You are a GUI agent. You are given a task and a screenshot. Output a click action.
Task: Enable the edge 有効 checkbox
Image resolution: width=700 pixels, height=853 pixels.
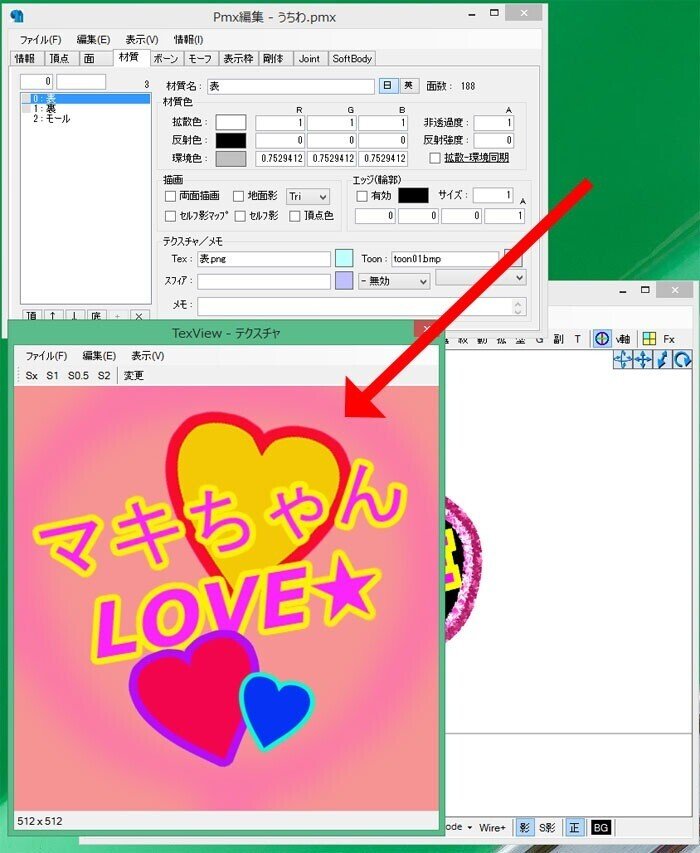362,196
